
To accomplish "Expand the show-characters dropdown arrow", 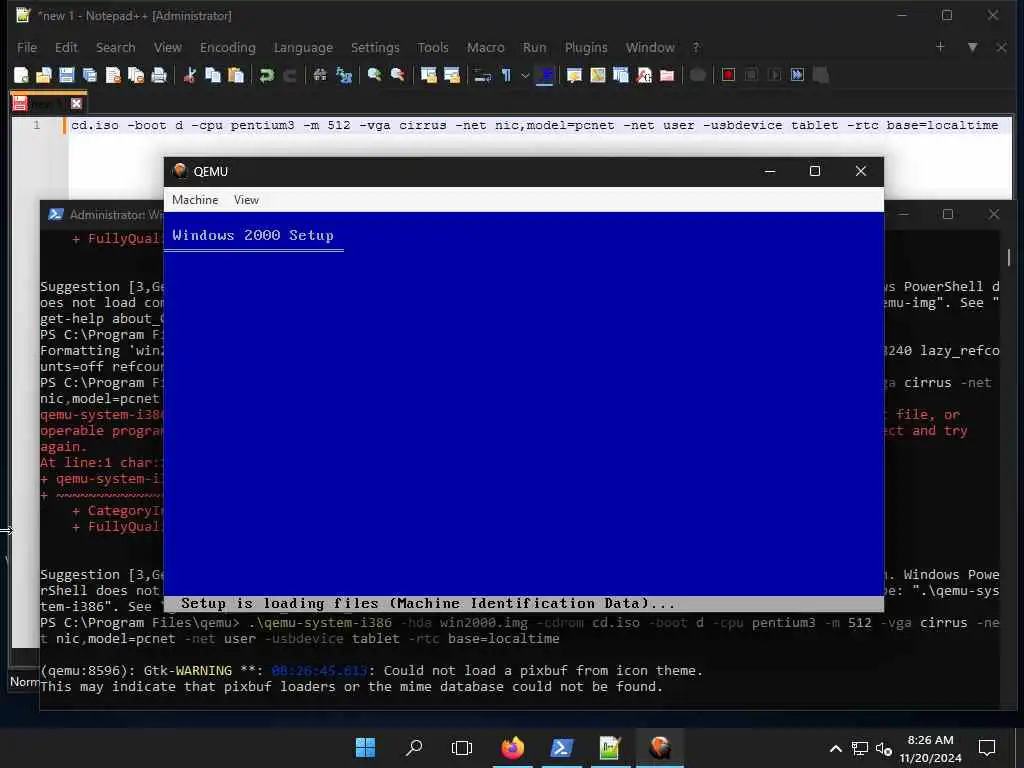I will 524,75.
